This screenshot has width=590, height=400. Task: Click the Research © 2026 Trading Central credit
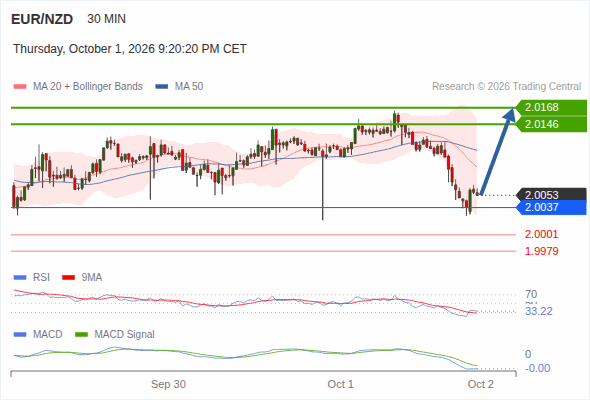coord(506,87)
